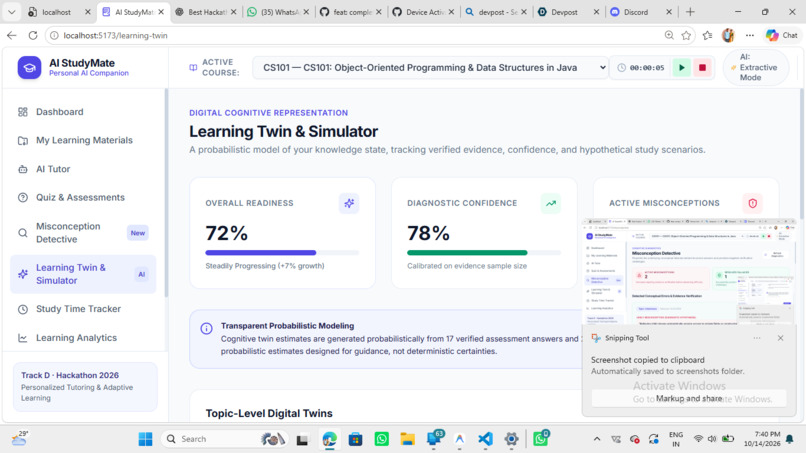Click the Diagnostic Confidence 78% progress bar
The image size is (806, 453).
click(x=484, y=252)
